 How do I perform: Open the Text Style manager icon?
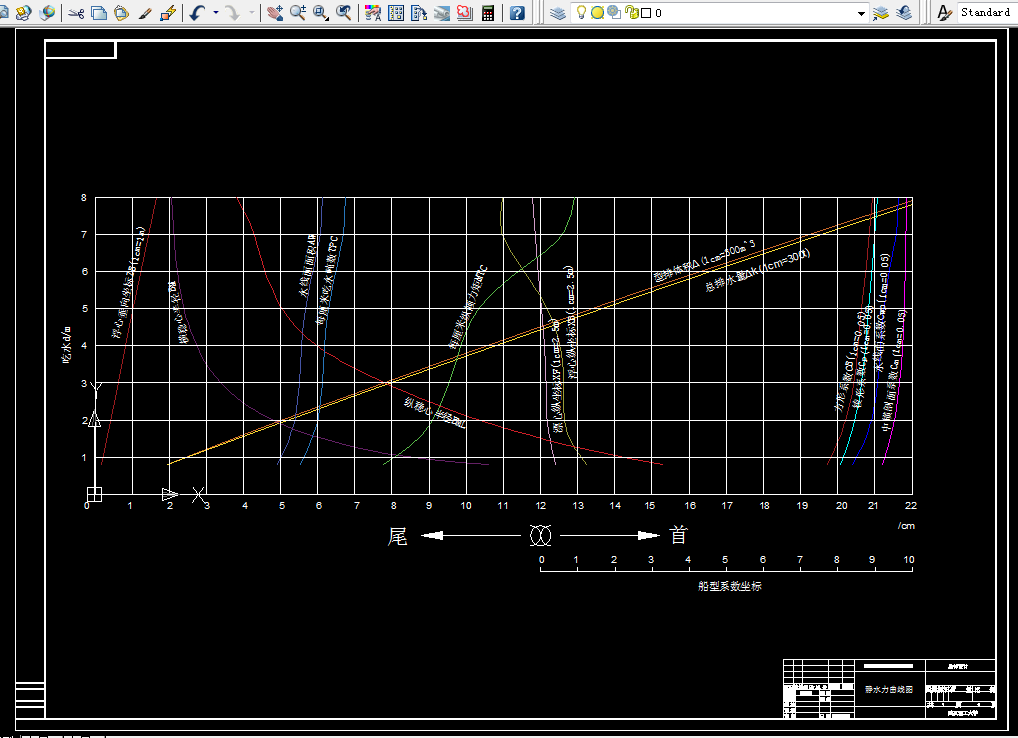pyautogui.click(x=945, y=12)
